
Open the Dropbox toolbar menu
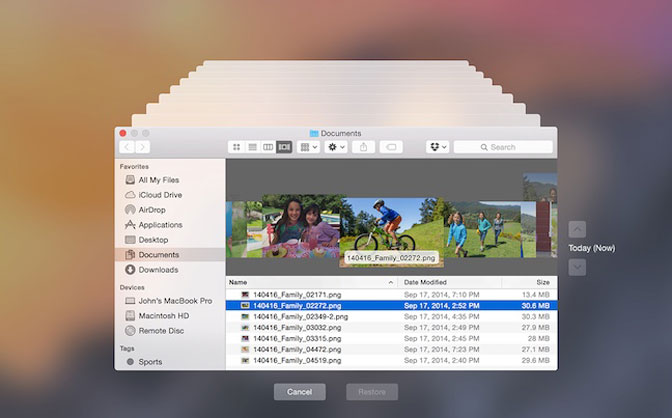pyautogui.click(x=438, y=147)
